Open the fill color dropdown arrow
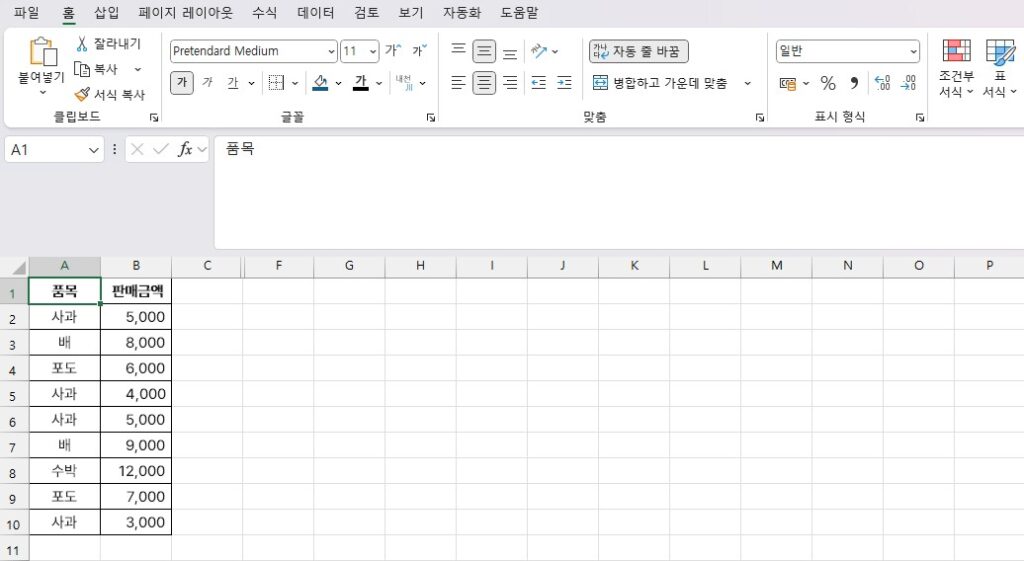 pyautogui.click(x=338, y=83)
